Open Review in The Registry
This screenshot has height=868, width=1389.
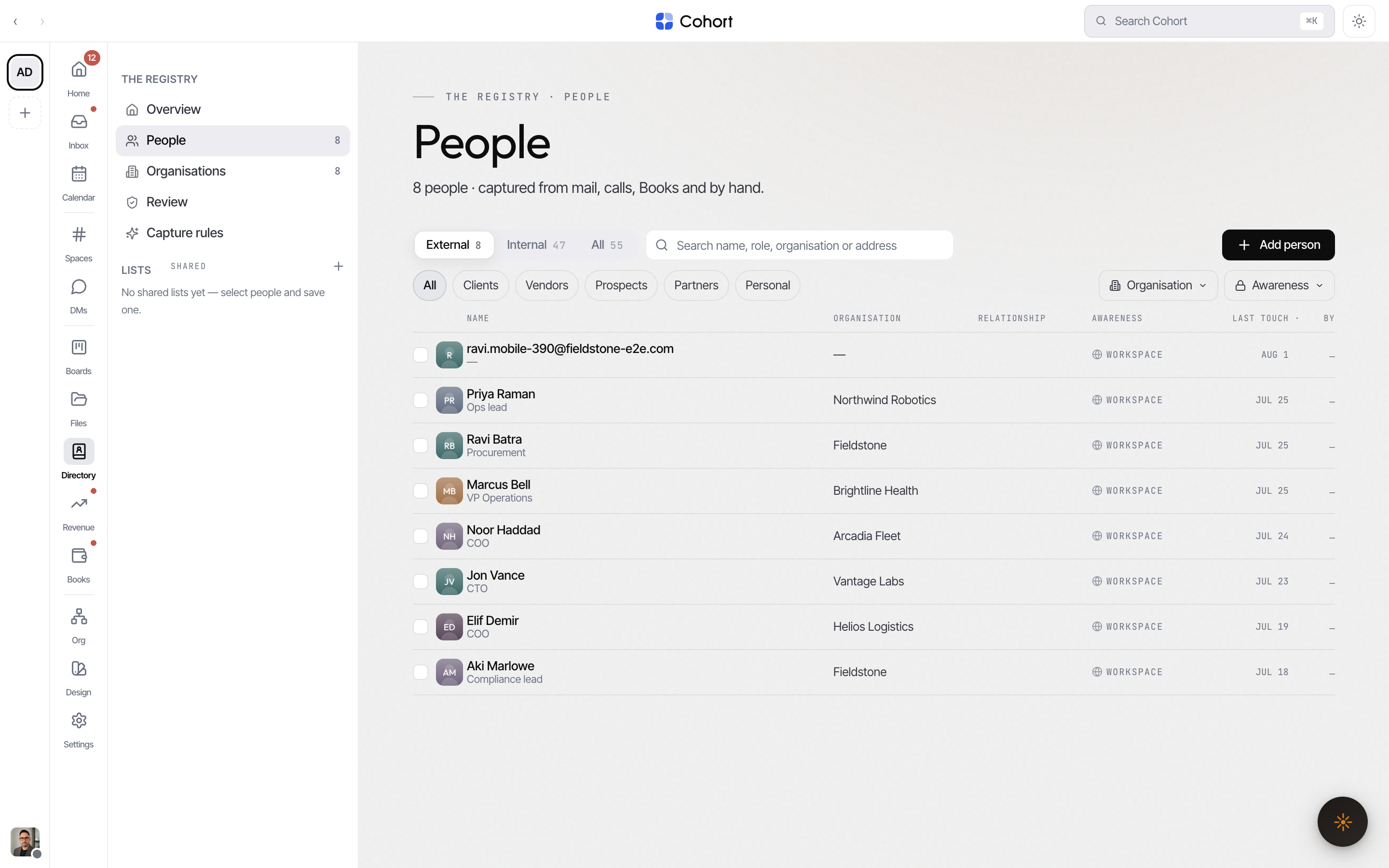[x=232, y=202]
